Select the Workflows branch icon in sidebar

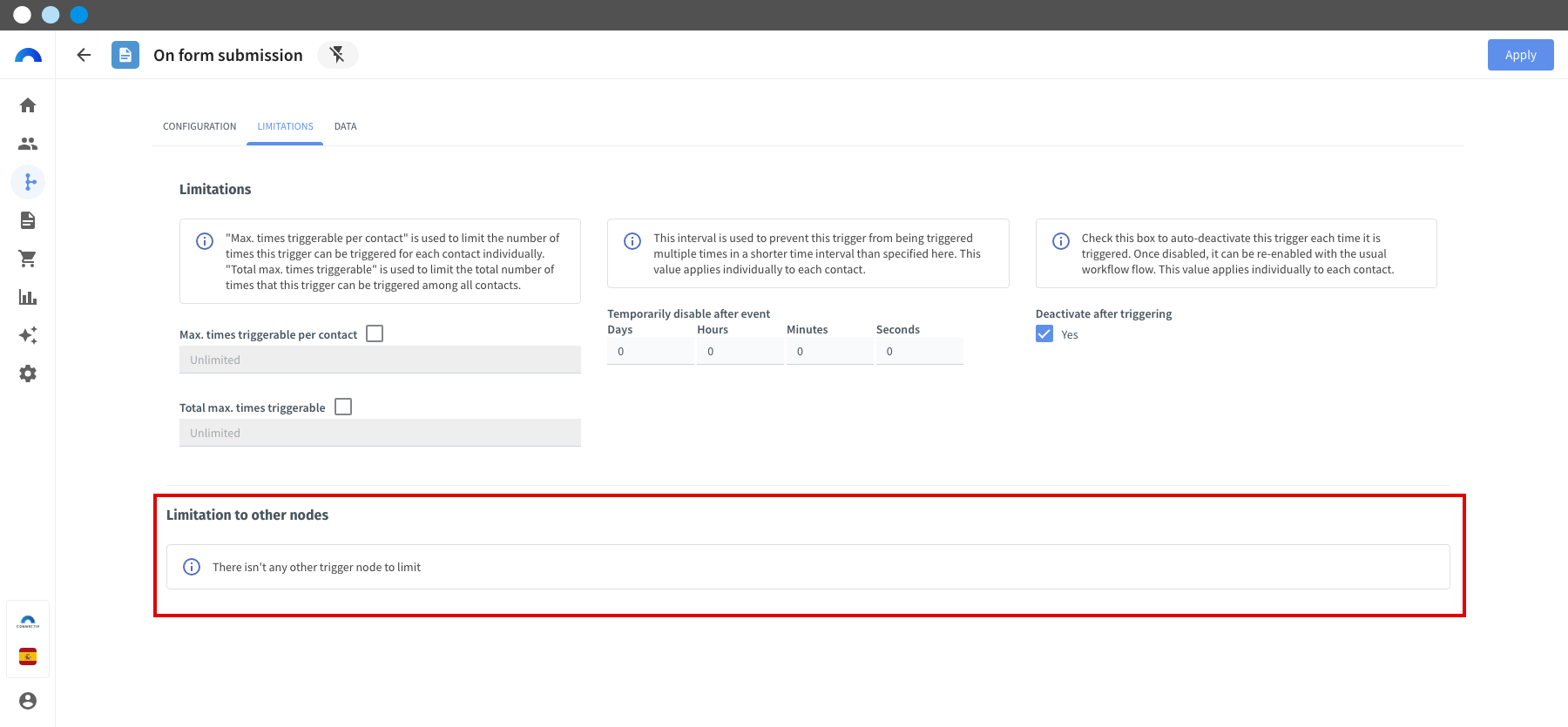click(x=28, y=182)
